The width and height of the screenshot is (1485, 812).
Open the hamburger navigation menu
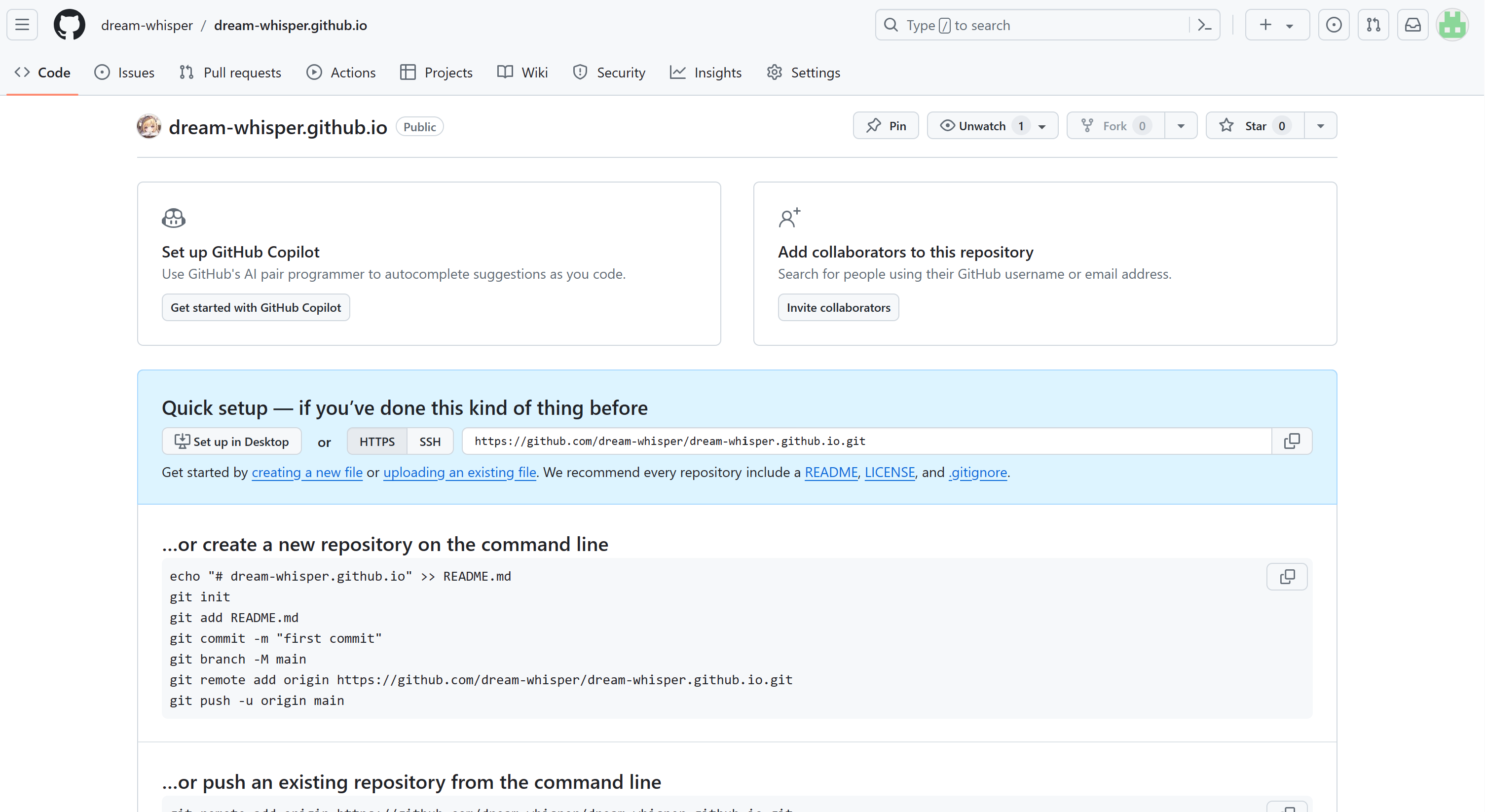click(x=22, y=25)
